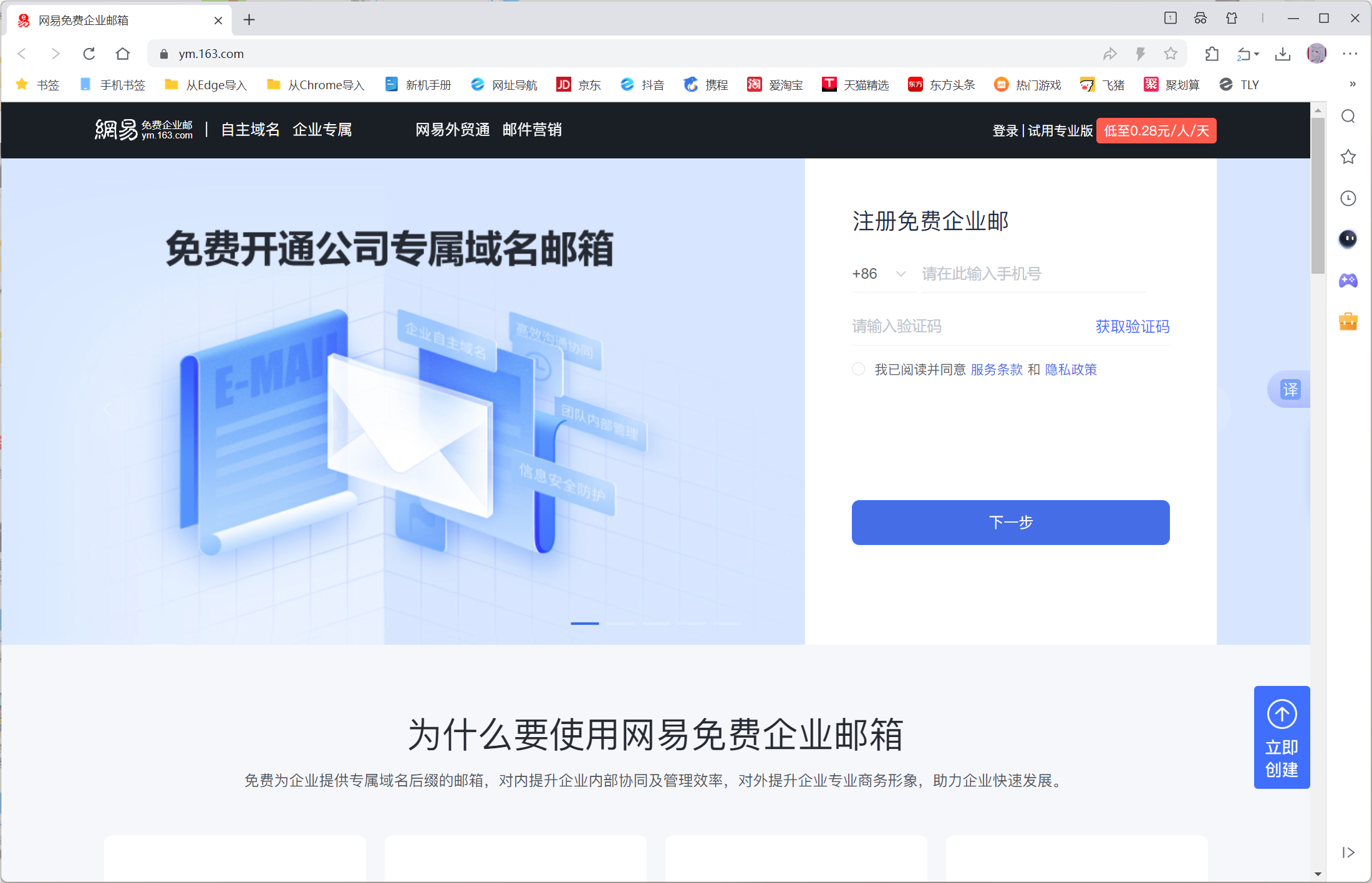This screenshot has height=883, width=1372.
Task: Open the 爱淘宝 bookmark
Action: point(775,85)
